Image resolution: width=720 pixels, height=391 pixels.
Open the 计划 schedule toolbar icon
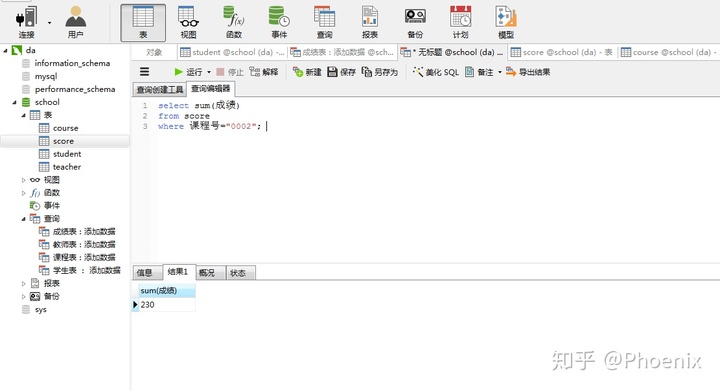click(x=460, y=22)
